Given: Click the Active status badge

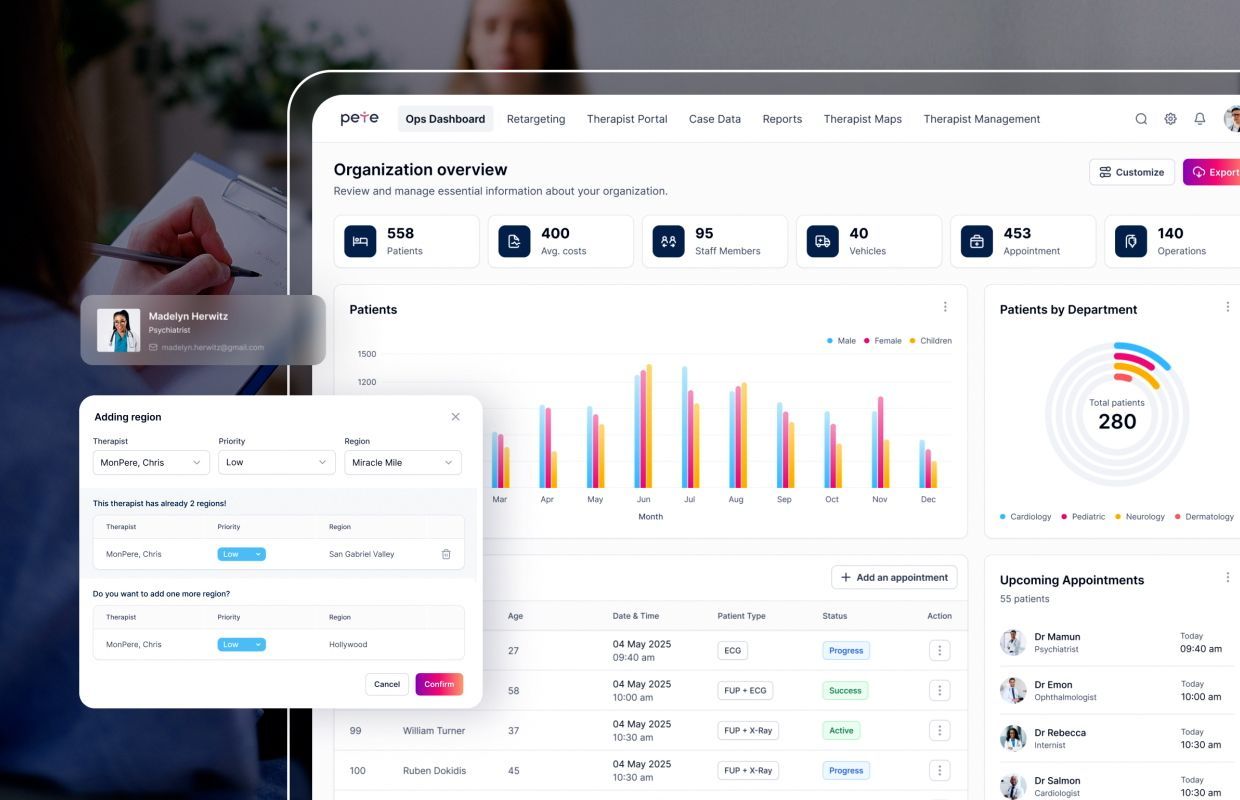Looking at the screenshot, I should tap(842, 730).
